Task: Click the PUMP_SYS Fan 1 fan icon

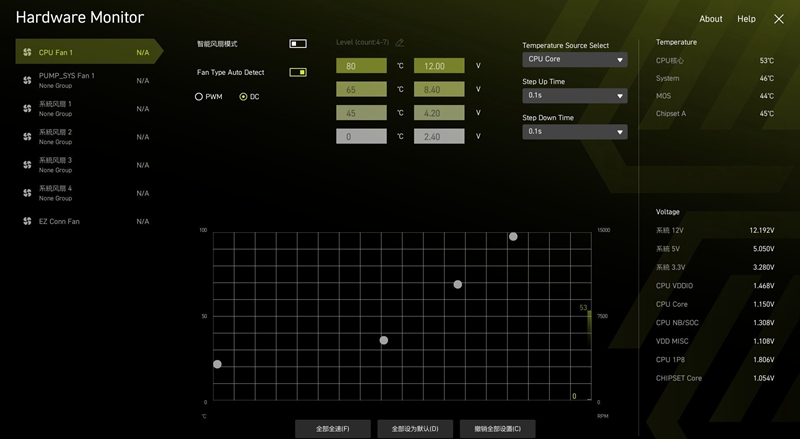Action: (x=27, y=80)
